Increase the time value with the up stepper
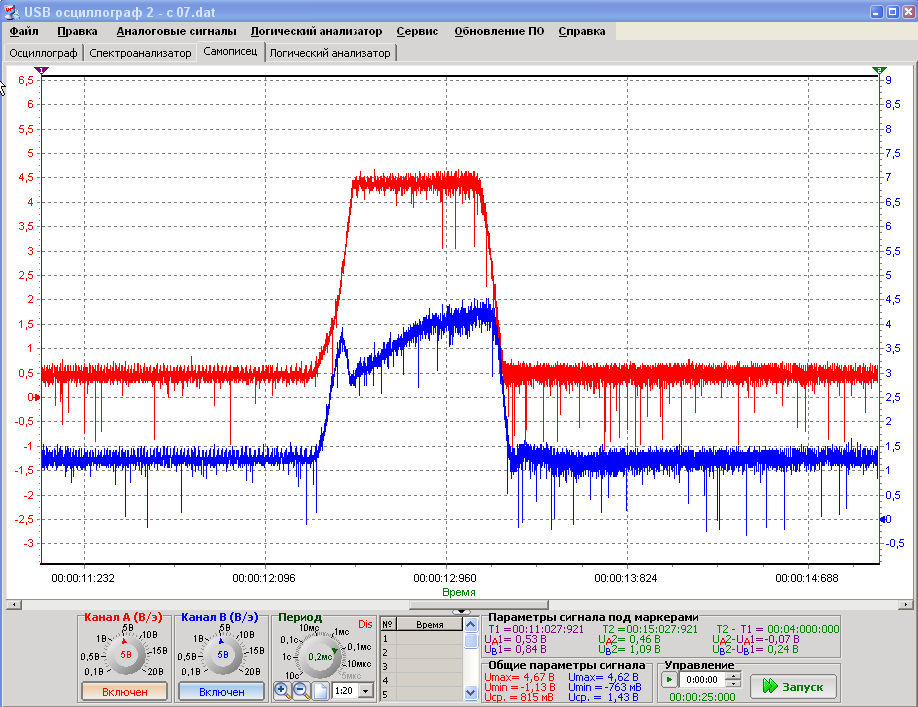 [733, 676]
